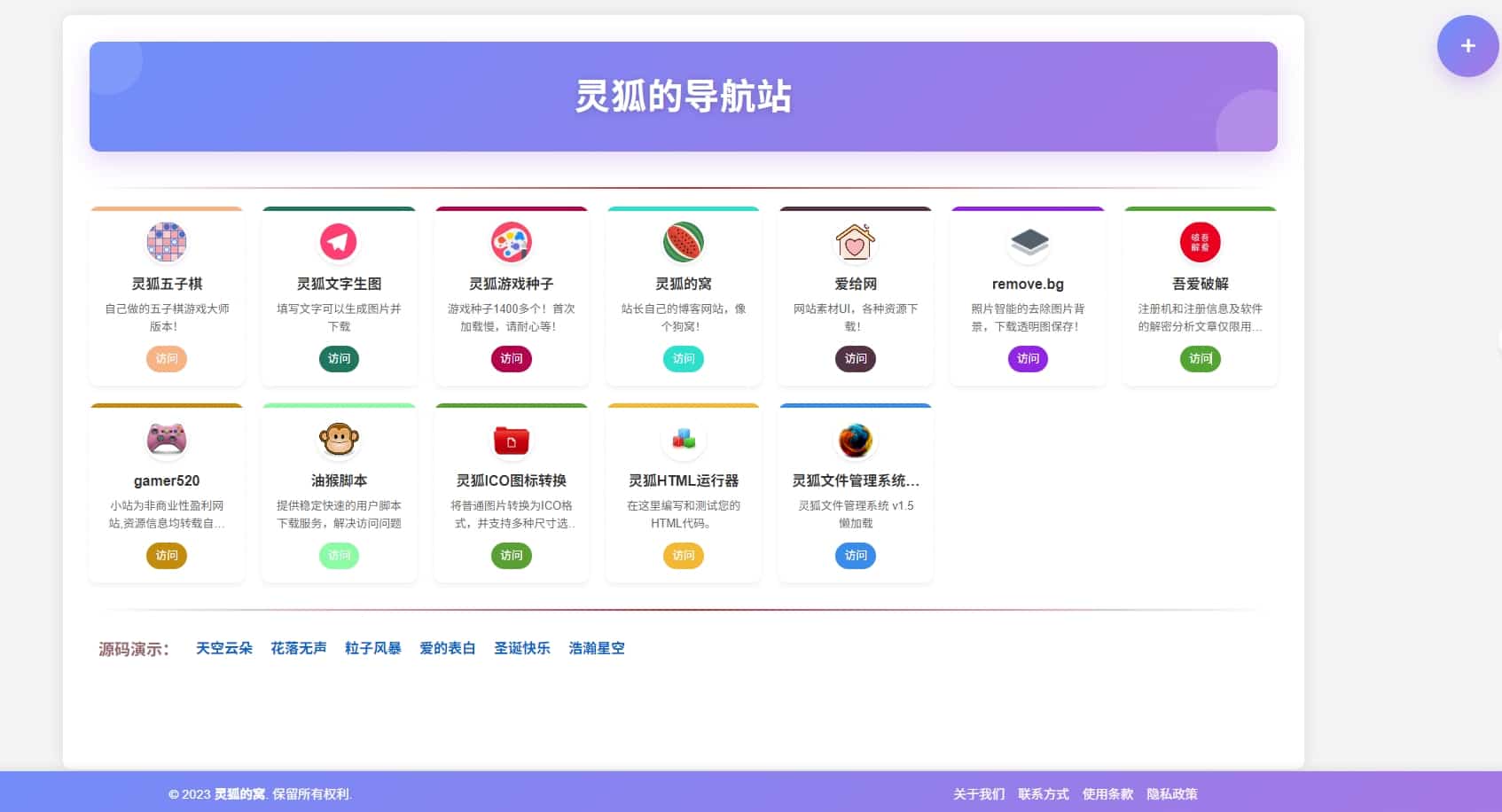Visit 灵狐文件管理系统 via its 访问 button
The height and width of the screenshot is (812, 1502).
click(x=856, y=556)
